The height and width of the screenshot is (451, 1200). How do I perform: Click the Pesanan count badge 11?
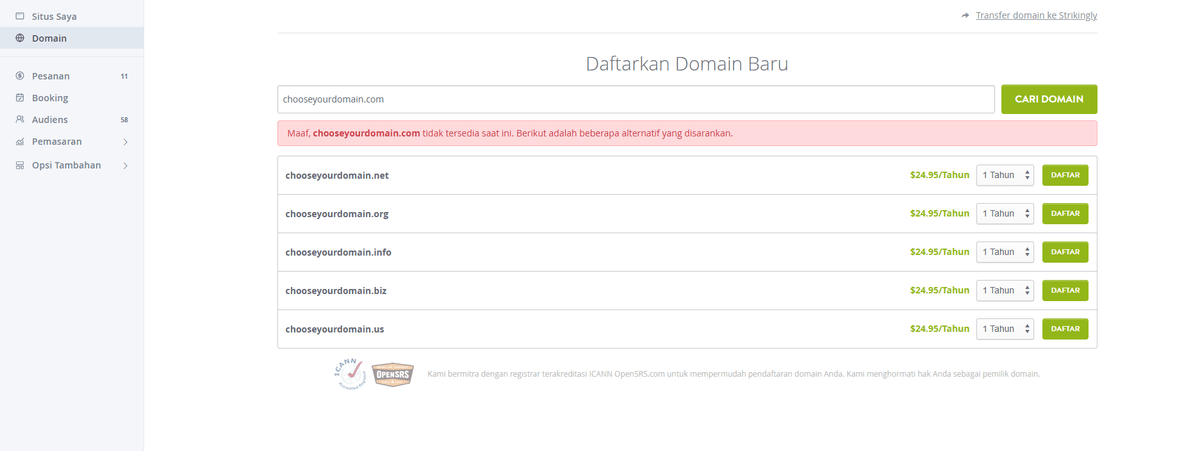coord(124,76)
